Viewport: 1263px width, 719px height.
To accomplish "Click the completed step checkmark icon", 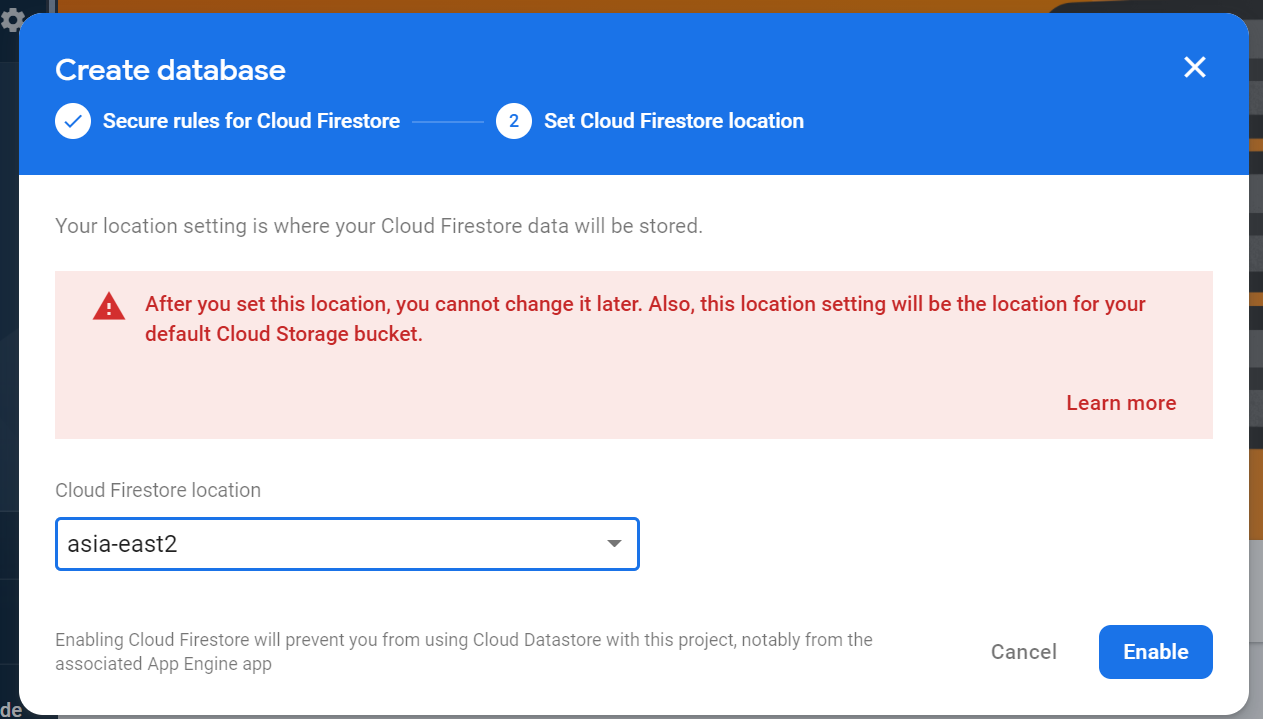I will 73,122.
